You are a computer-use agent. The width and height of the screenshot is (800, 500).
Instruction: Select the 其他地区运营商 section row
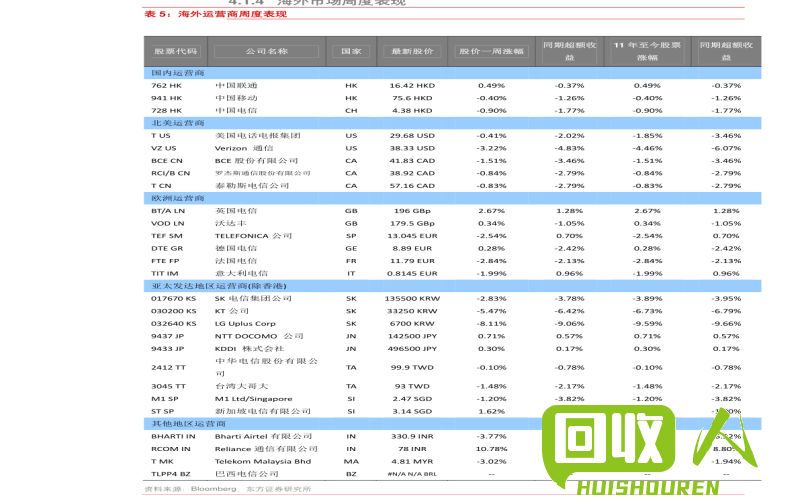pyautogui.click(x=453, y=424)
